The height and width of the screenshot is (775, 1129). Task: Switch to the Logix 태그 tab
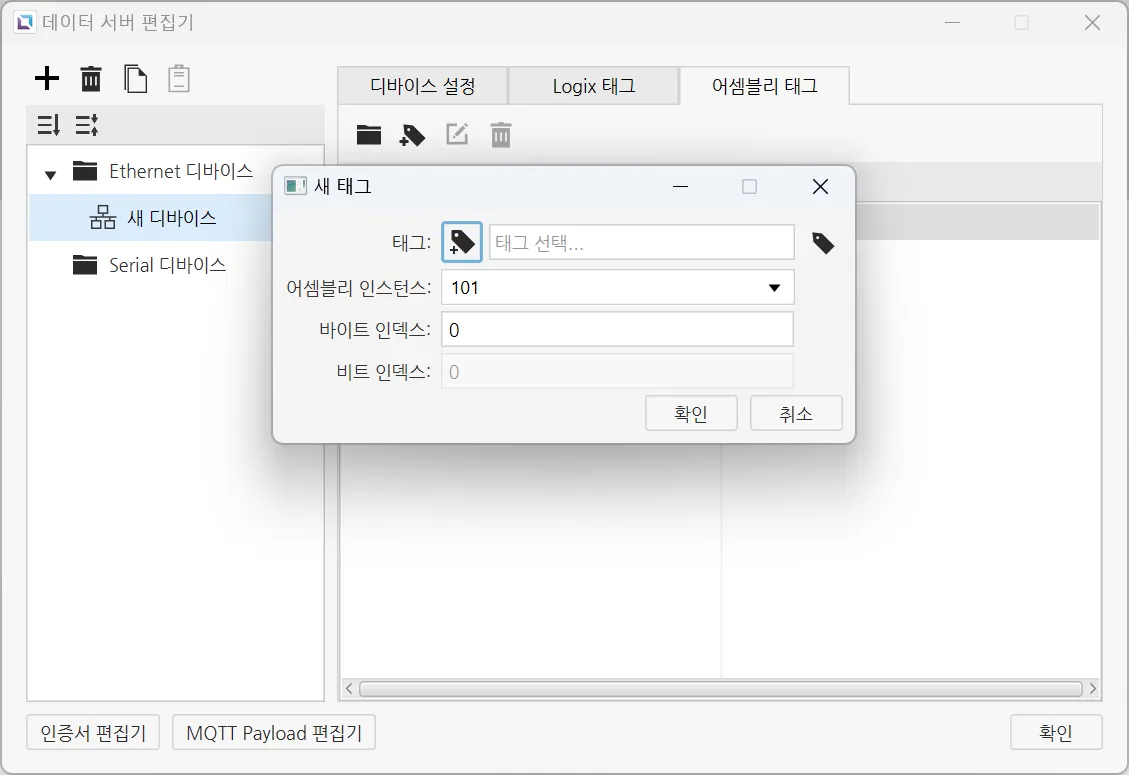tap(593, 86)
